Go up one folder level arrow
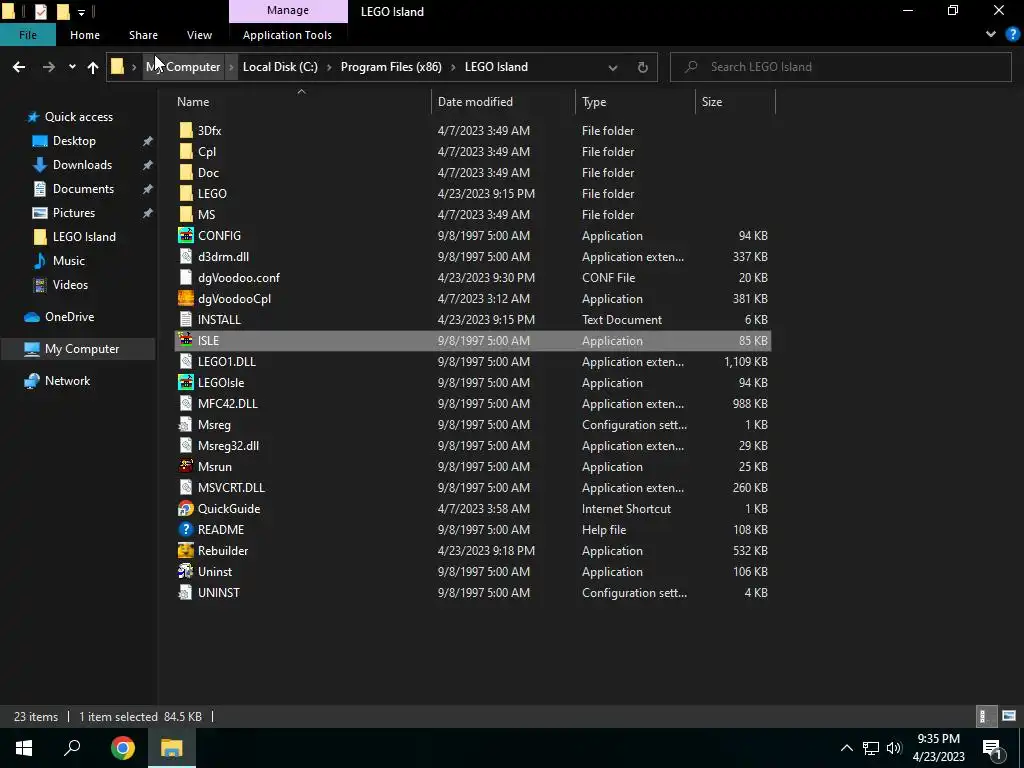Viewport: 1024px width, 768px height. [93, 67]
